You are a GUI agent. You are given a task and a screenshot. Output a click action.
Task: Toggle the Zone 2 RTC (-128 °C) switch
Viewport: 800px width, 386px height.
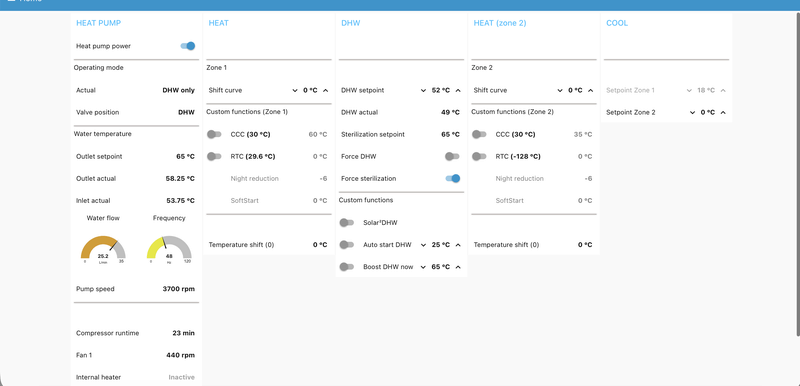coord(479,157)
